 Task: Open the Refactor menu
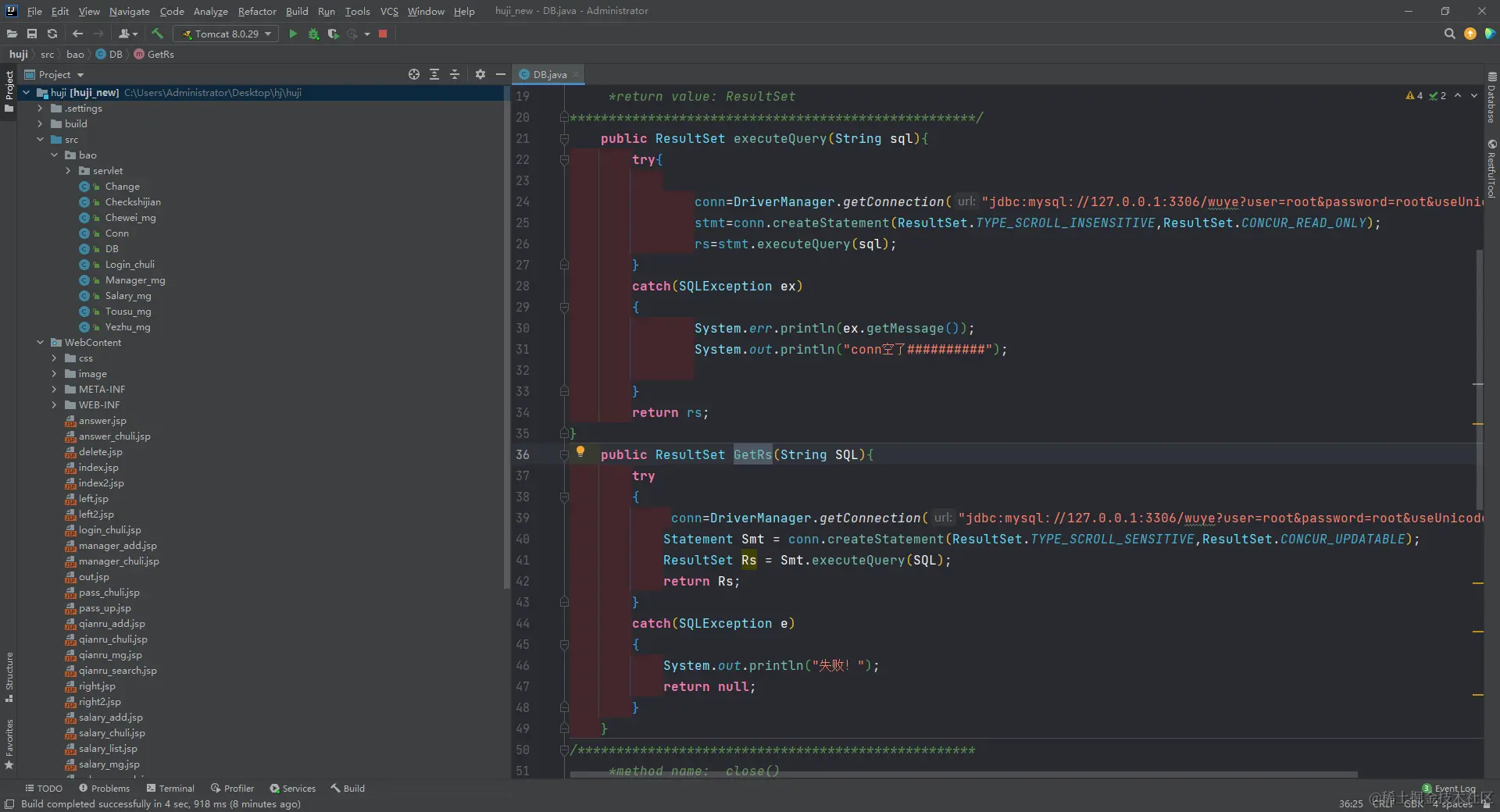(x=257, y=11)
